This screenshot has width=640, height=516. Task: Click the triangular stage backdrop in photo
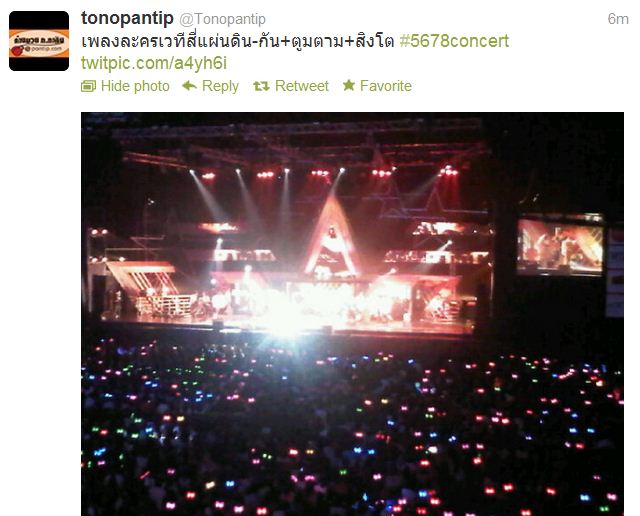(x=331, y=237)
